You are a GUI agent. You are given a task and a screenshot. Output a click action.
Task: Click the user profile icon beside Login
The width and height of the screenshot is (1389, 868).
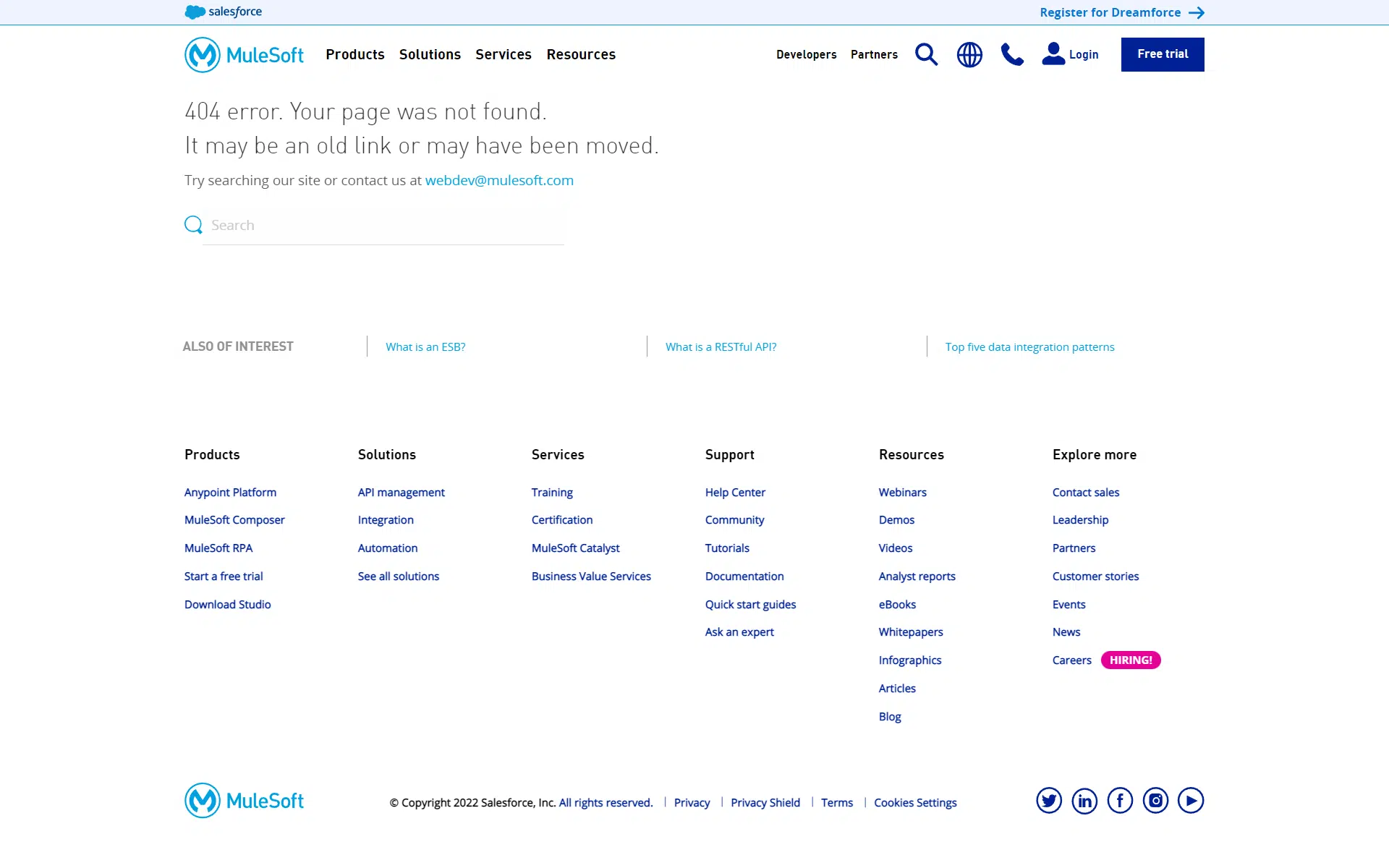[x=1053, y=54]
